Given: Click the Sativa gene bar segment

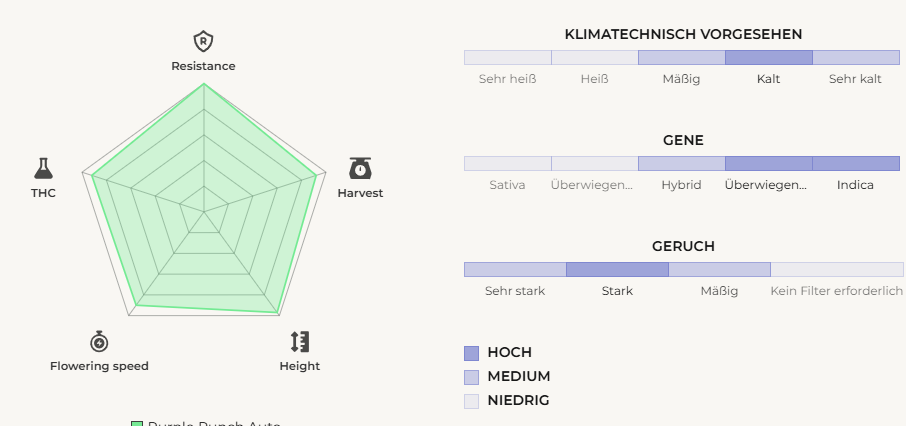Looking at the screenshot, I should click(508, 163).
